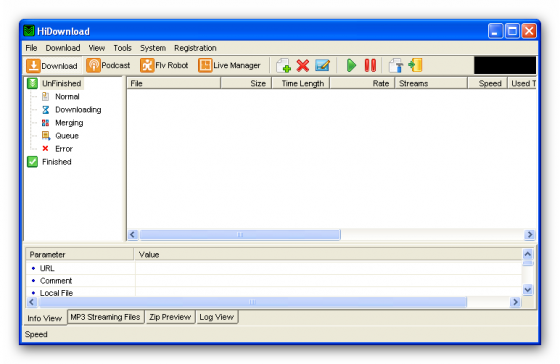
Task: Sort by the Size column header
Action: [246, 83]
